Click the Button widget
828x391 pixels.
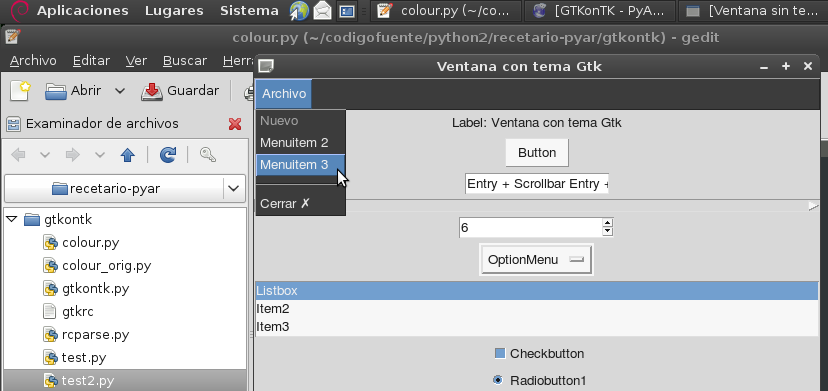[x=537, y=153]
